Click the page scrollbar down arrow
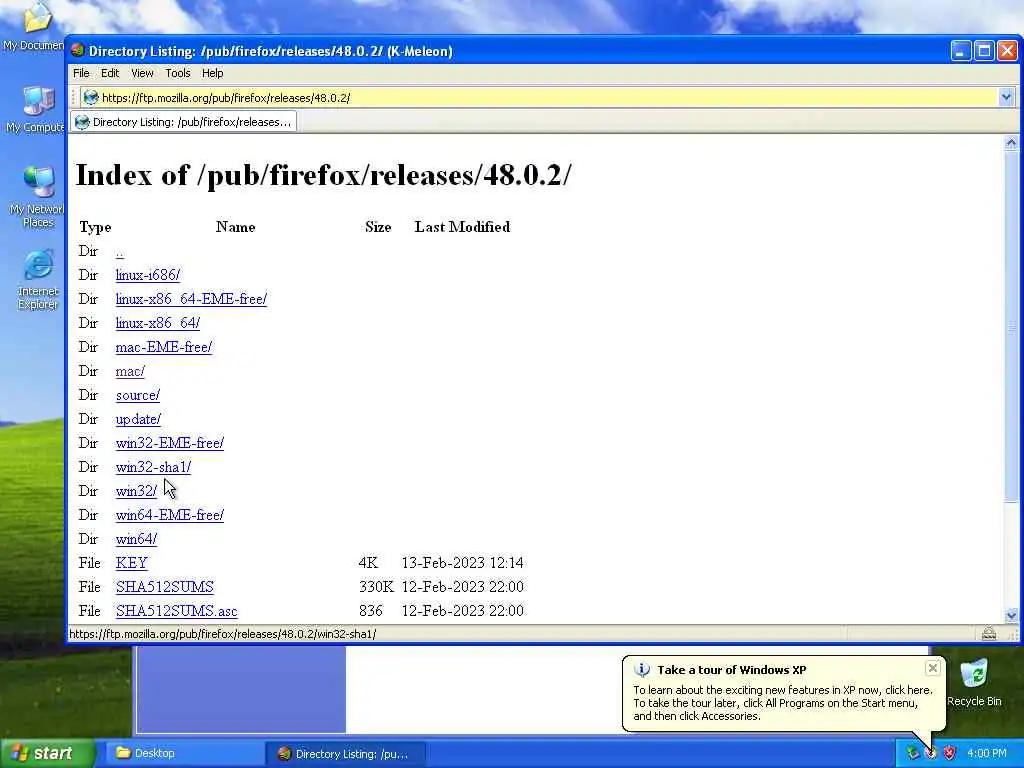1024x768 pixels. coord(1011,615)
